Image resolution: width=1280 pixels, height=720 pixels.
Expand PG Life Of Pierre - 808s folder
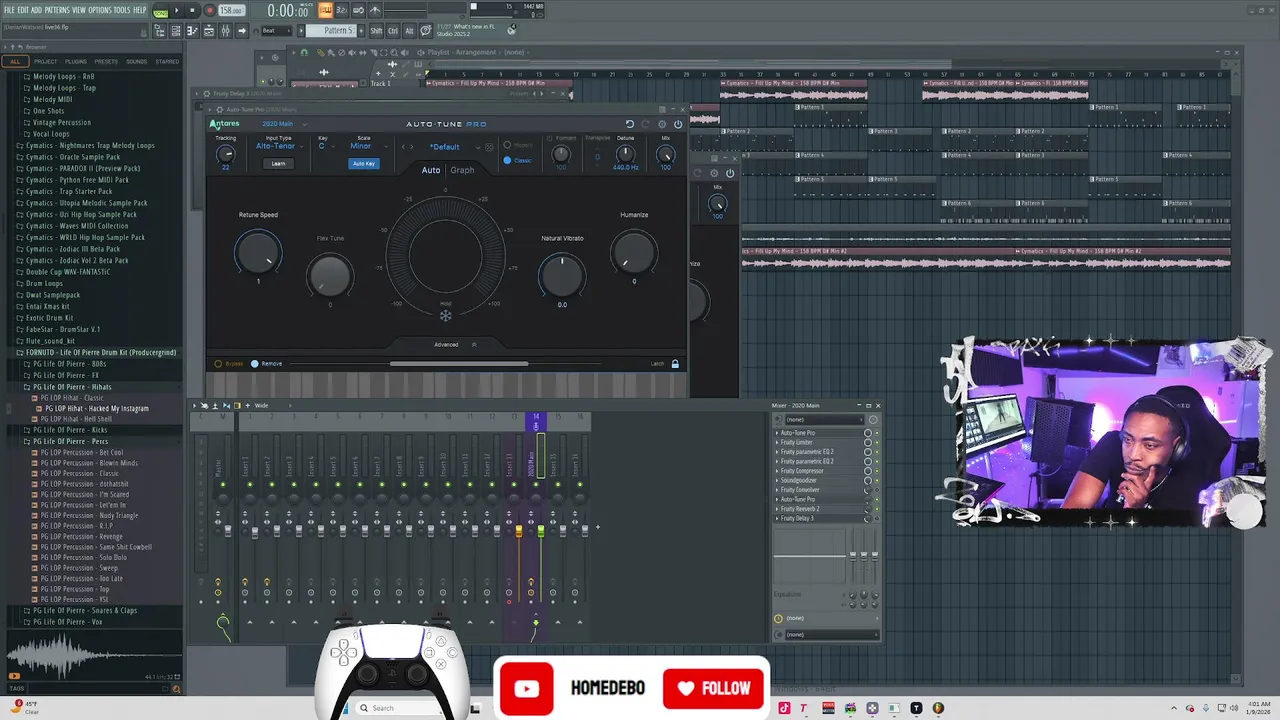coord(70,364)
